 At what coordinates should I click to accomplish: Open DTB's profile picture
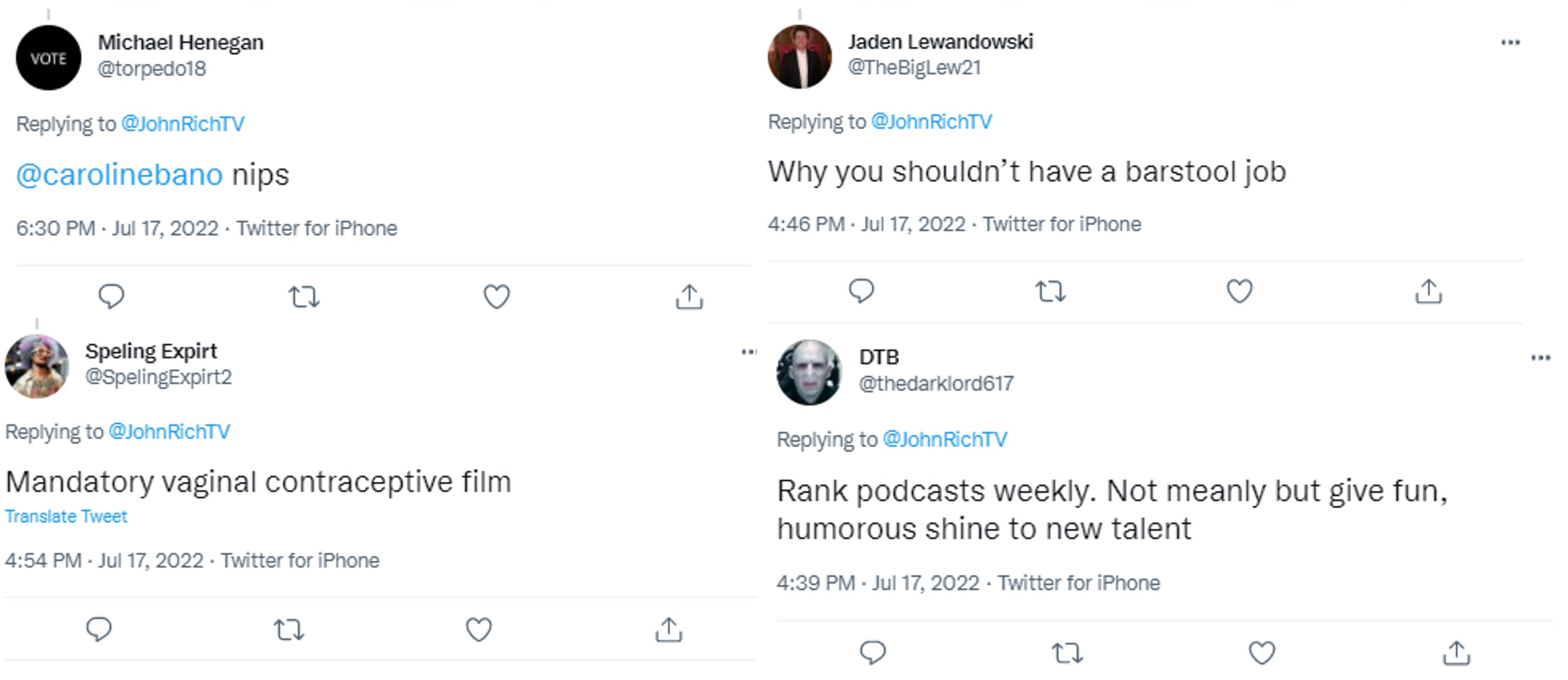[x=809, y=372]
